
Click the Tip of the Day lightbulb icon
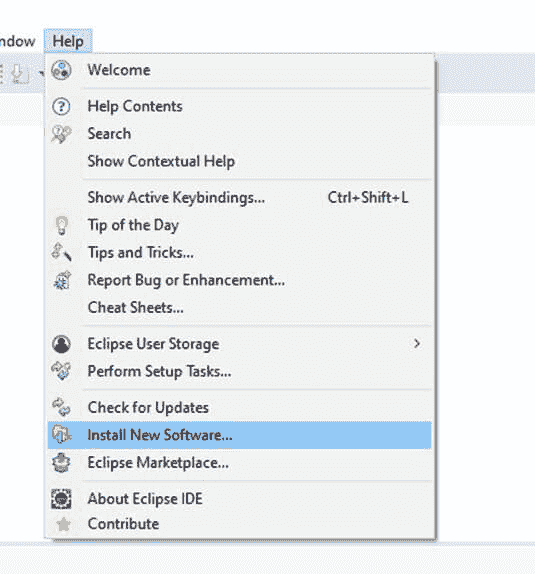coord(62,225)
